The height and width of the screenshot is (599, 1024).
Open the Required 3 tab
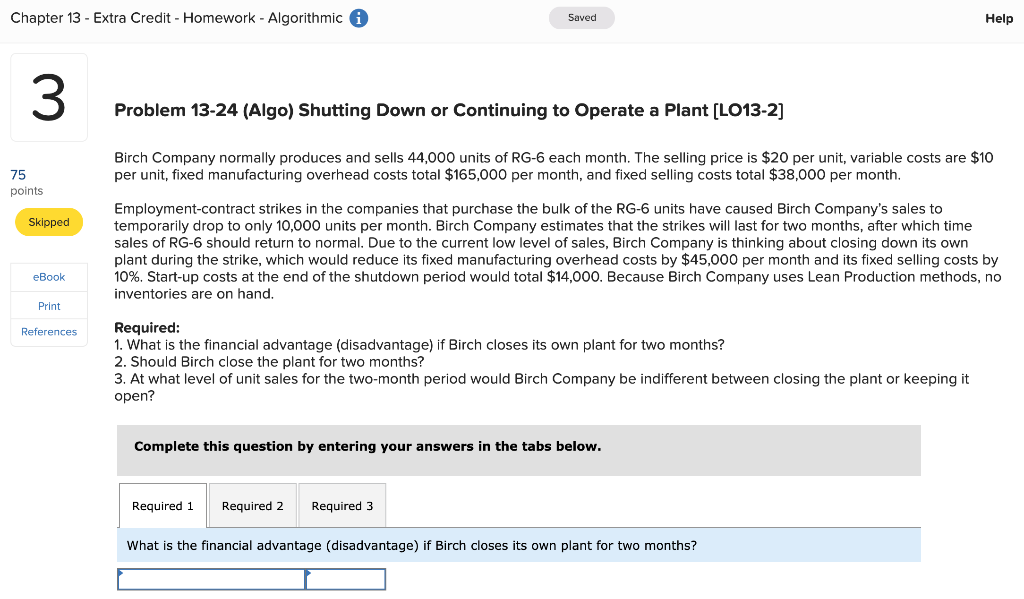point(342,505)
